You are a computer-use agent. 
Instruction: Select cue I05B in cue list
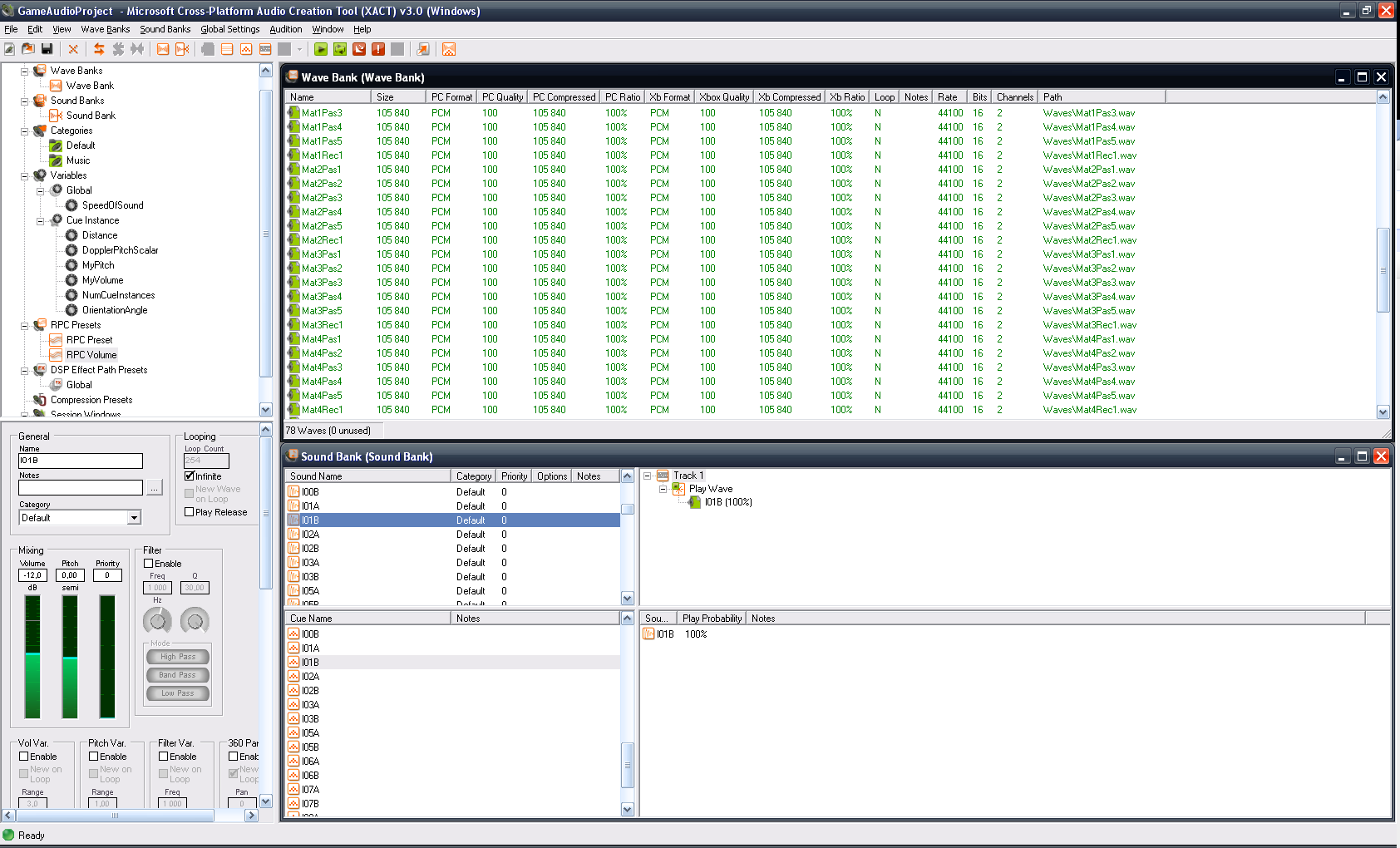click(x=453, y=747)
